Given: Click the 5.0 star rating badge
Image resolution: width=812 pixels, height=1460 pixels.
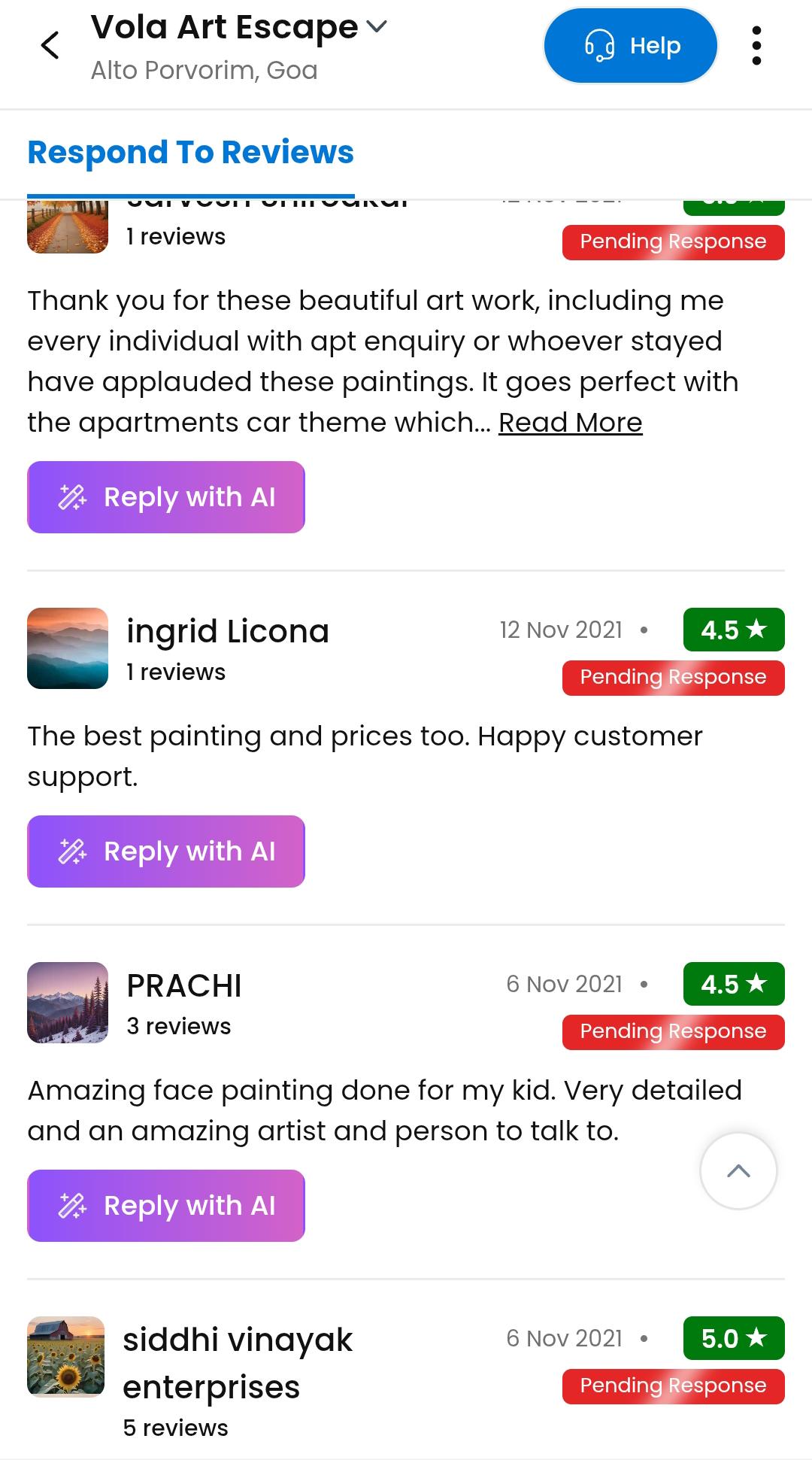Looking at the screenshot, I should tap(734, 1338).
